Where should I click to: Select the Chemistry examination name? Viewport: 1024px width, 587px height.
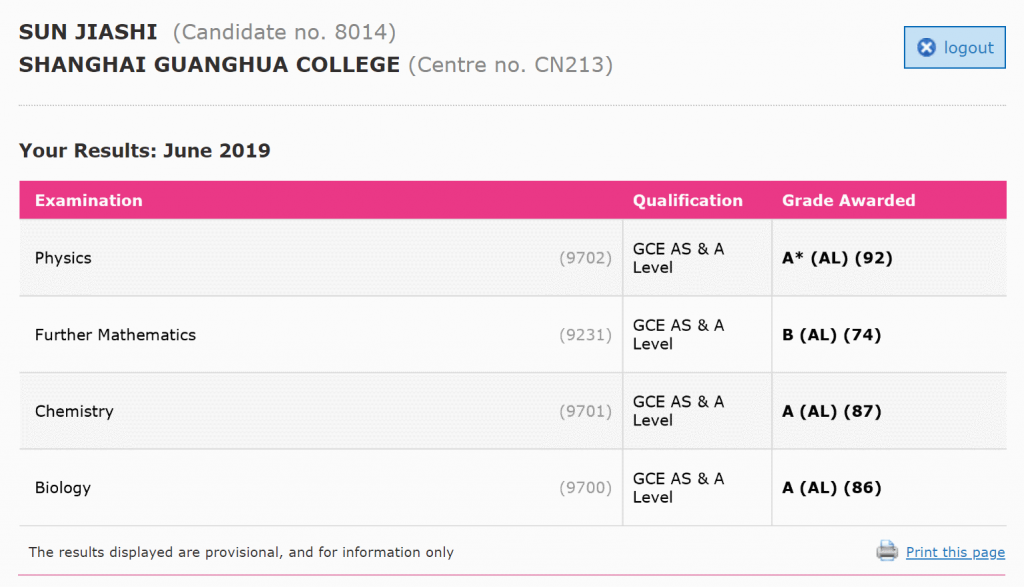(x=74, y=411)
